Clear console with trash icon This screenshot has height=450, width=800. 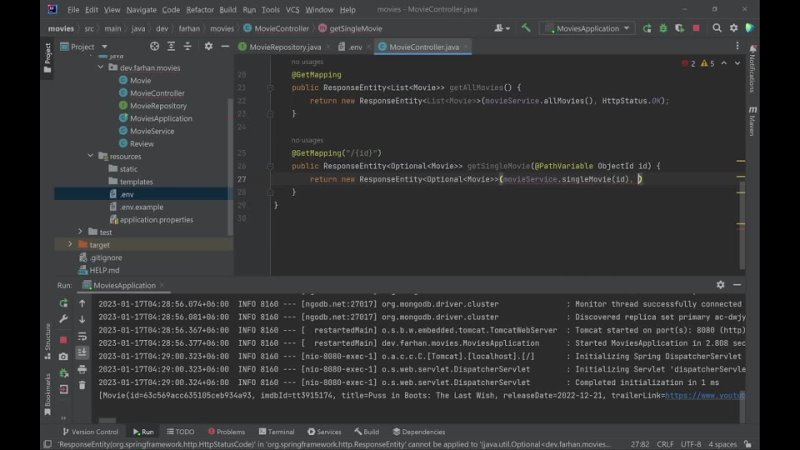82,385
